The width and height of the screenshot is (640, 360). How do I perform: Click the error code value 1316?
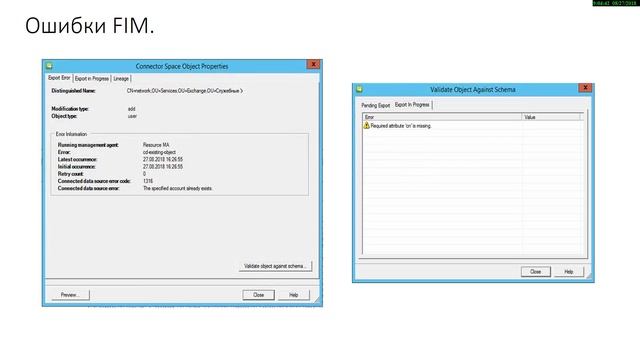point(148,181)
